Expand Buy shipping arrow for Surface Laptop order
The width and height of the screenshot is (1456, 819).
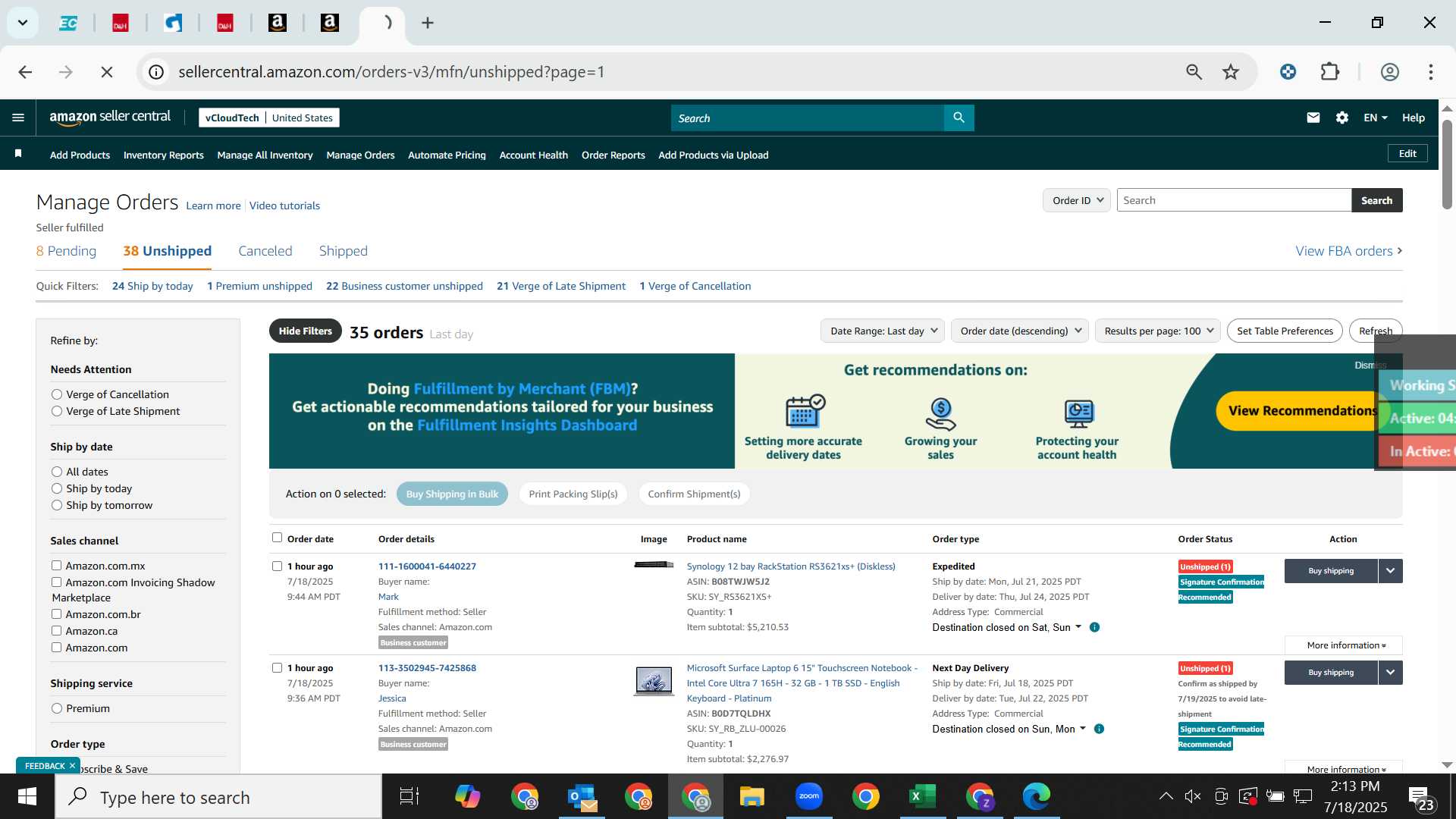(x=1391, y=673)
